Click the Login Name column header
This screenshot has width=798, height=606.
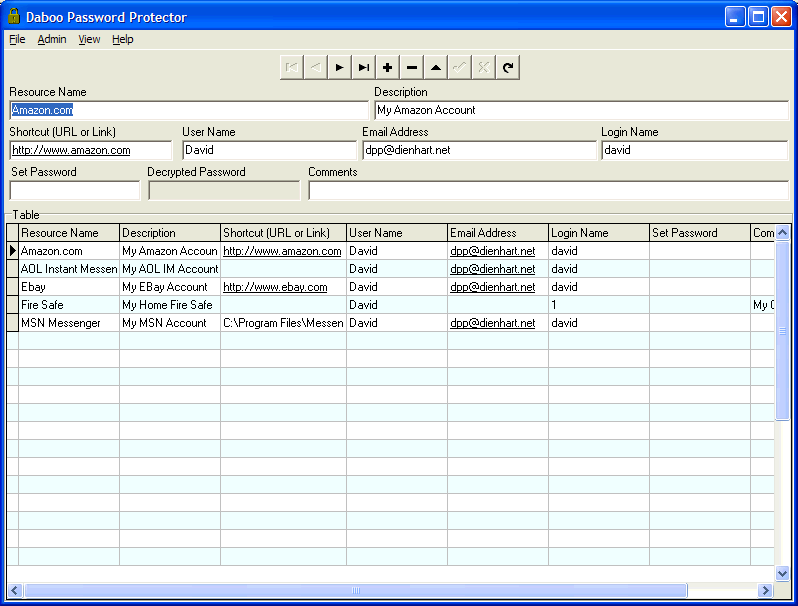[598, 233]
